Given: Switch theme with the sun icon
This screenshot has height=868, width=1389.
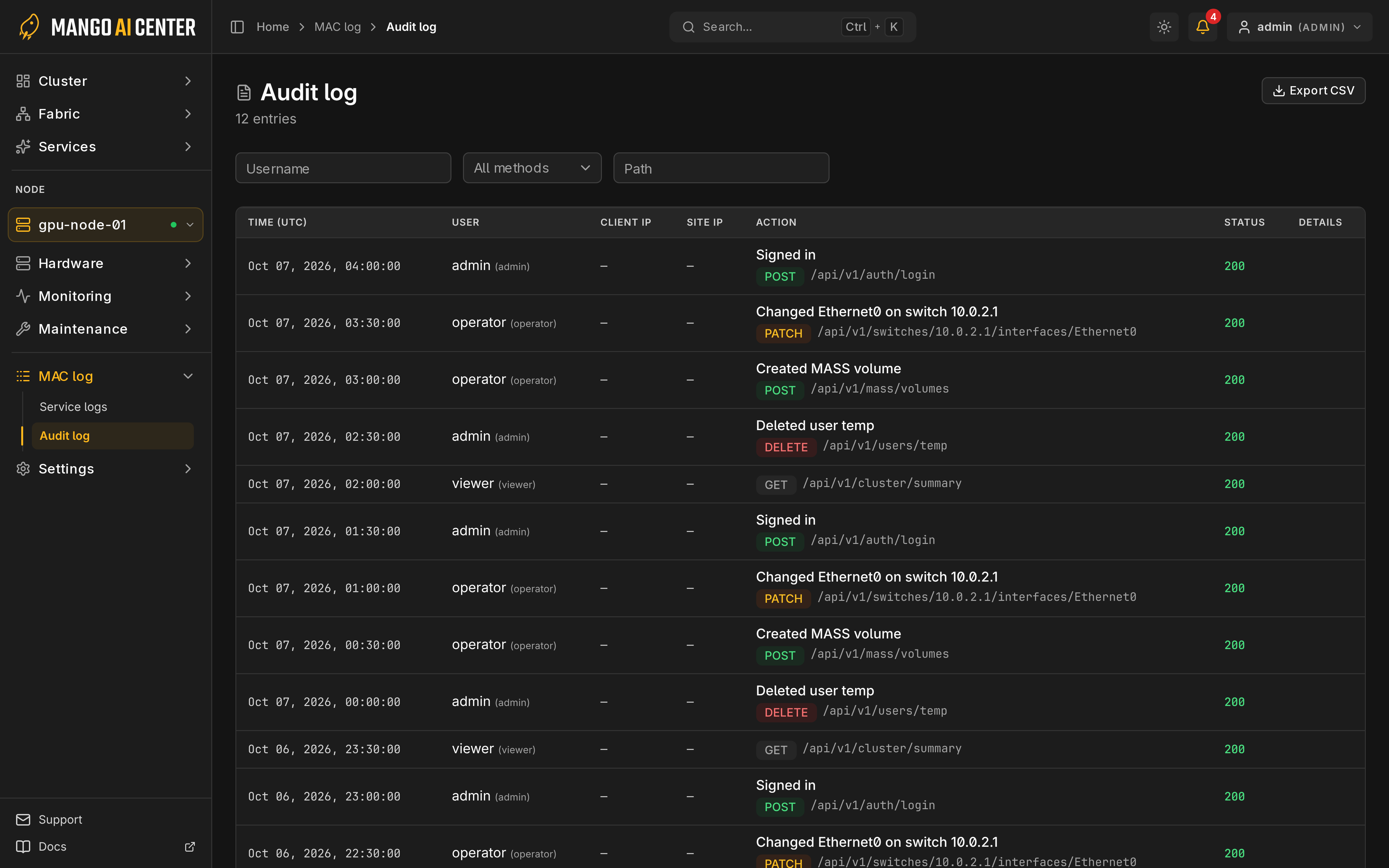Looking at the screenshot, I should 1164,27.
